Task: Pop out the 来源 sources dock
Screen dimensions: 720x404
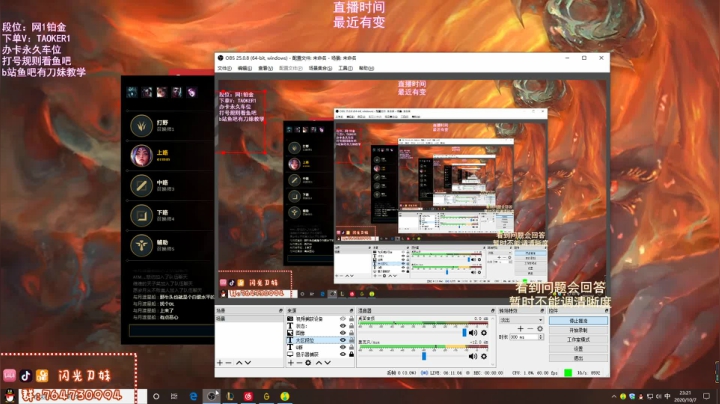Action: click(351, 311)
